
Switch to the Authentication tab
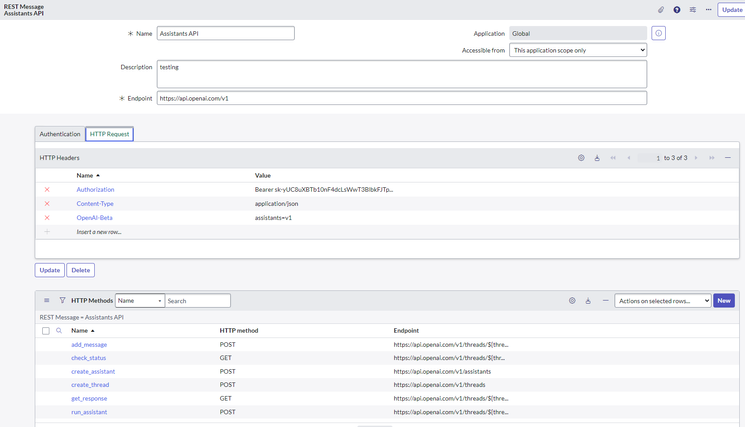pos(60,134)
